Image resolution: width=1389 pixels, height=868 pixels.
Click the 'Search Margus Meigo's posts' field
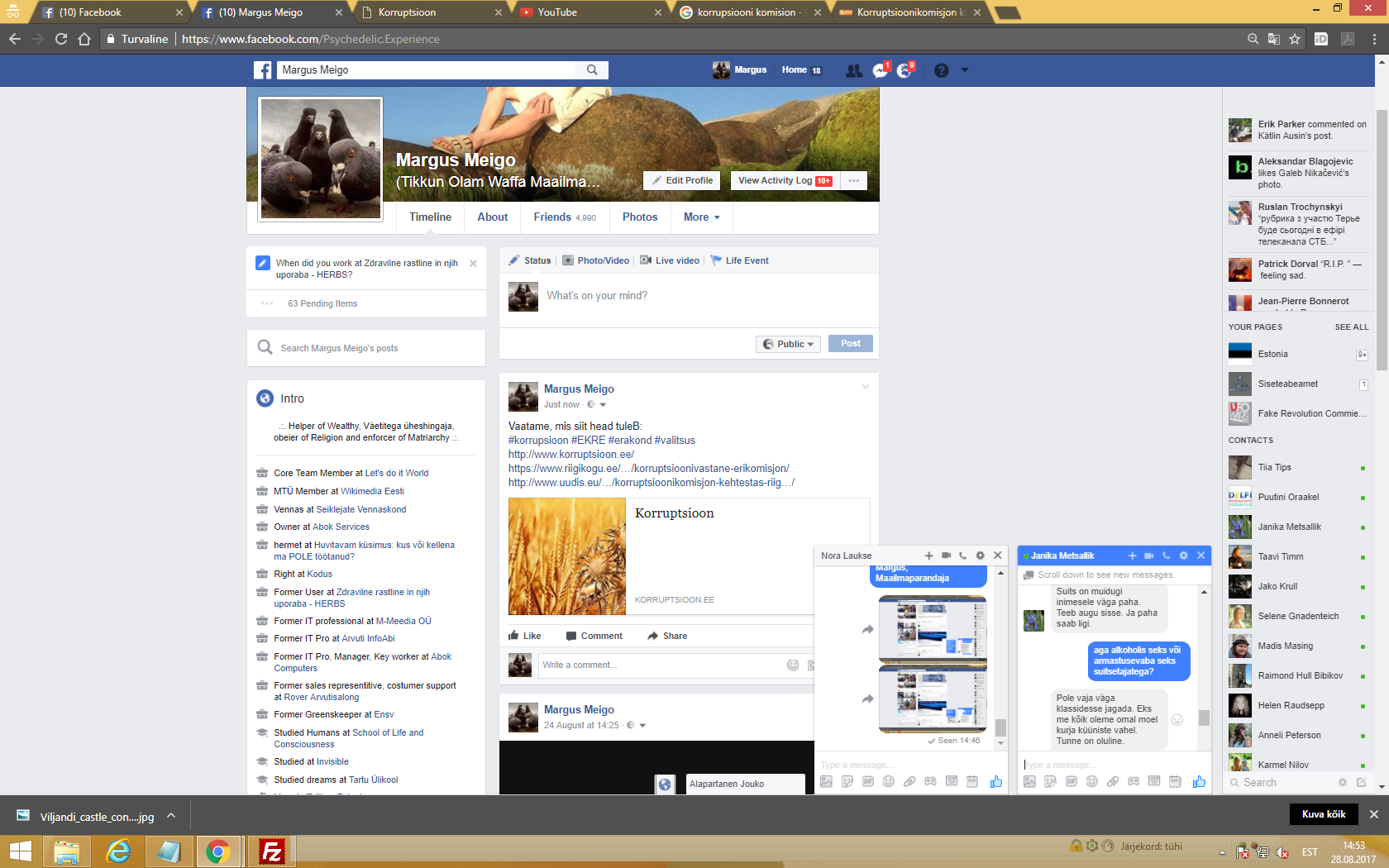coord(366,348)
